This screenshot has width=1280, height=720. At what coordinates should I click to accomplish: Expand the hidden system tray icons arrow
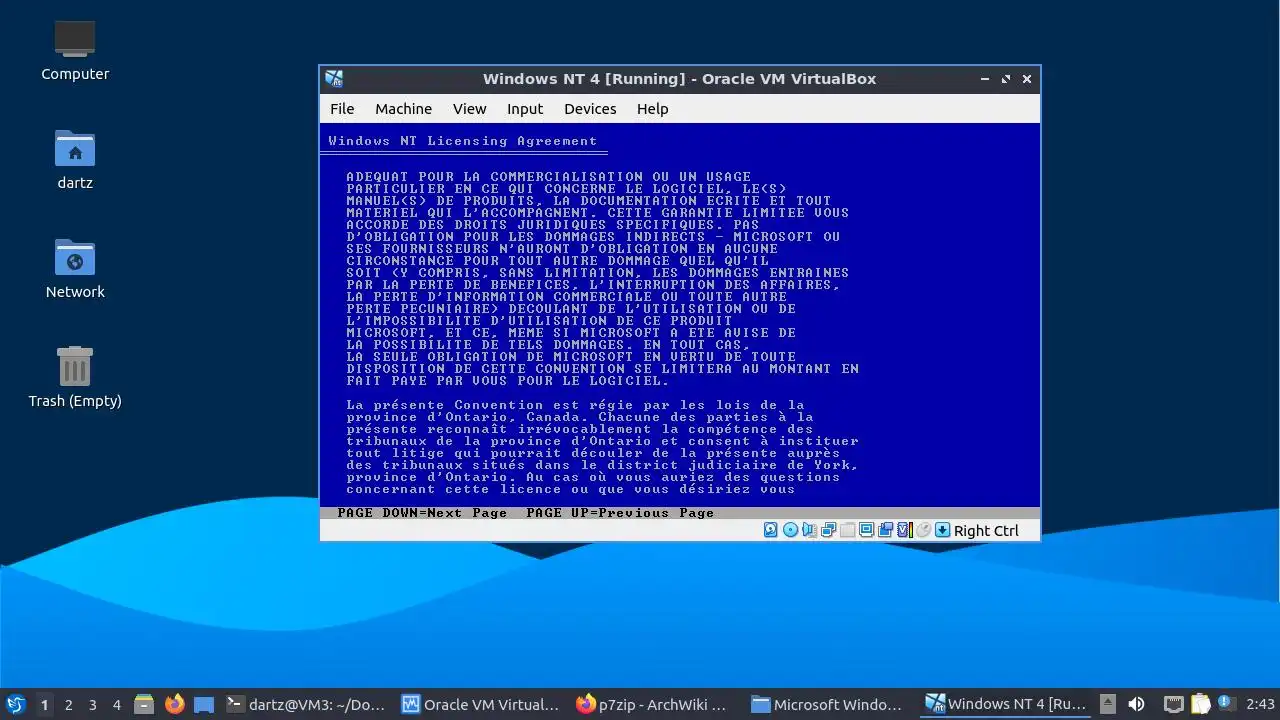point(1108,704)
